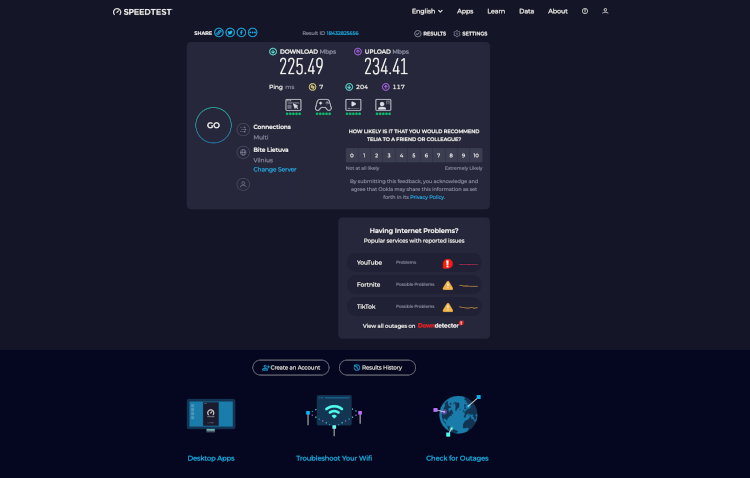Select rating 2 for recommendation
Image resolution: width=750 pixels, height=478 pixels.
376,155
